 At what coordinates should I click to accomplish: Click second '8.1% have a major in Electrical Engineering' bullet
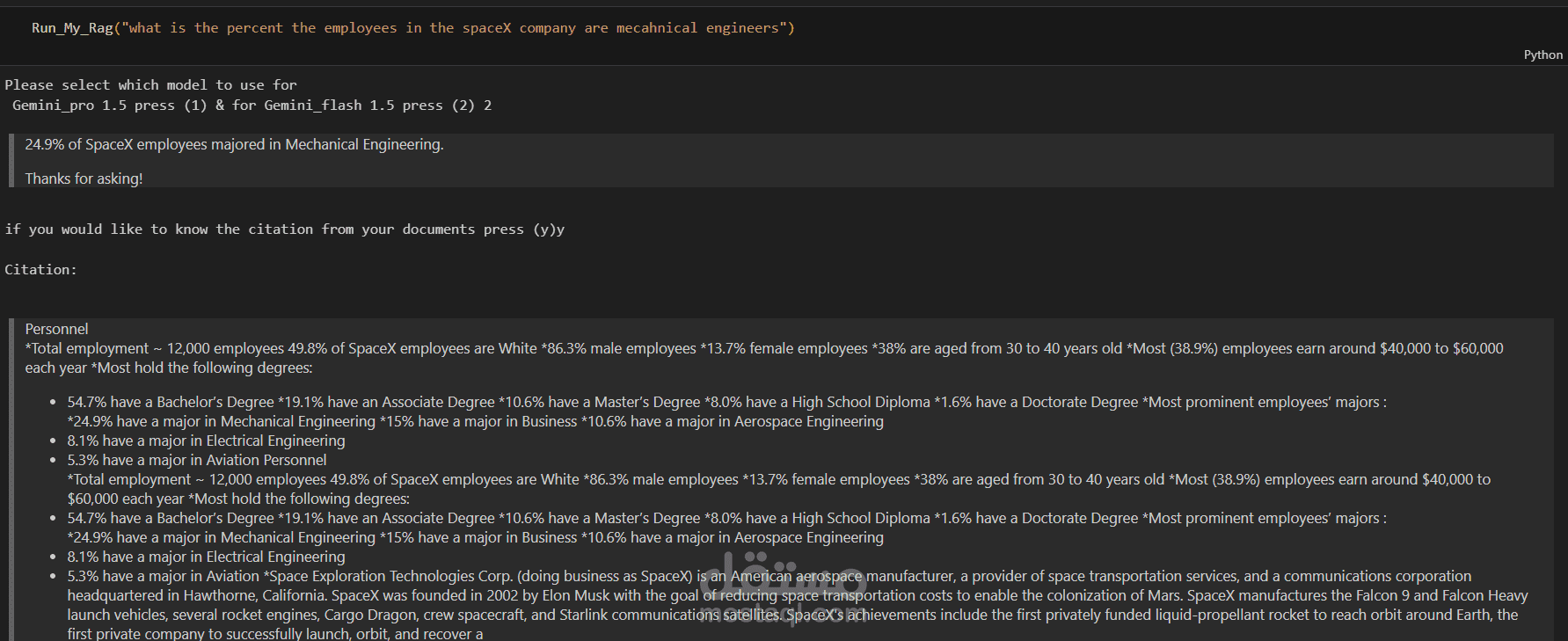pyautogui.click(x=206, y=557)
